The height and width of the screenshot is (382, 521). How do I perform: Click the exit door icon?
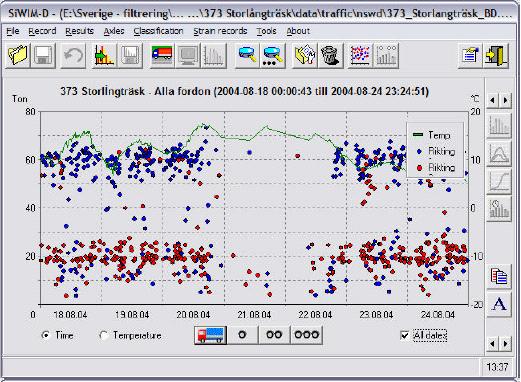496,55
